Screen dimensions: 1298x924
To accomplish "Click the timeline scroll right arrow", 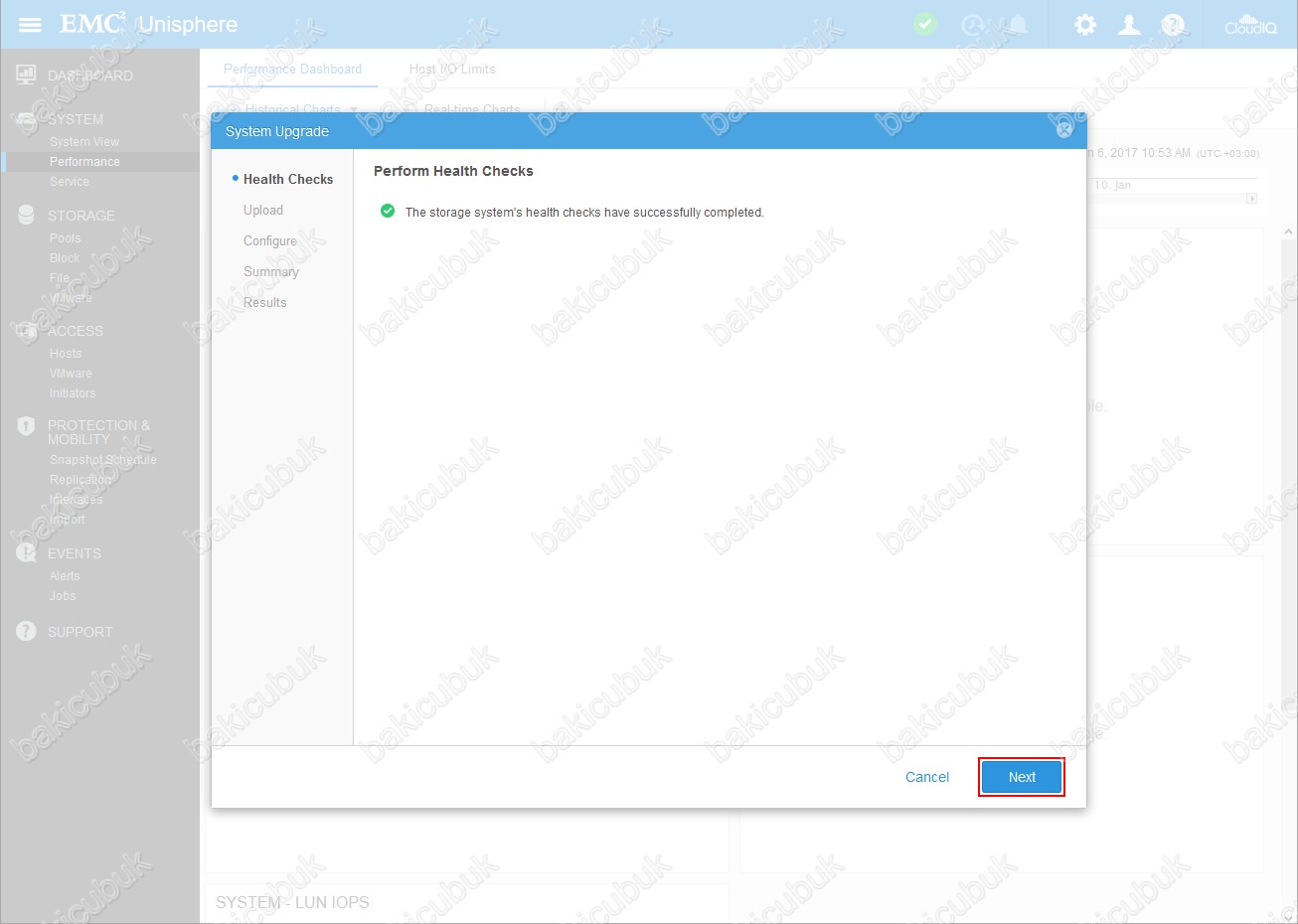I will pos(1251,198).
